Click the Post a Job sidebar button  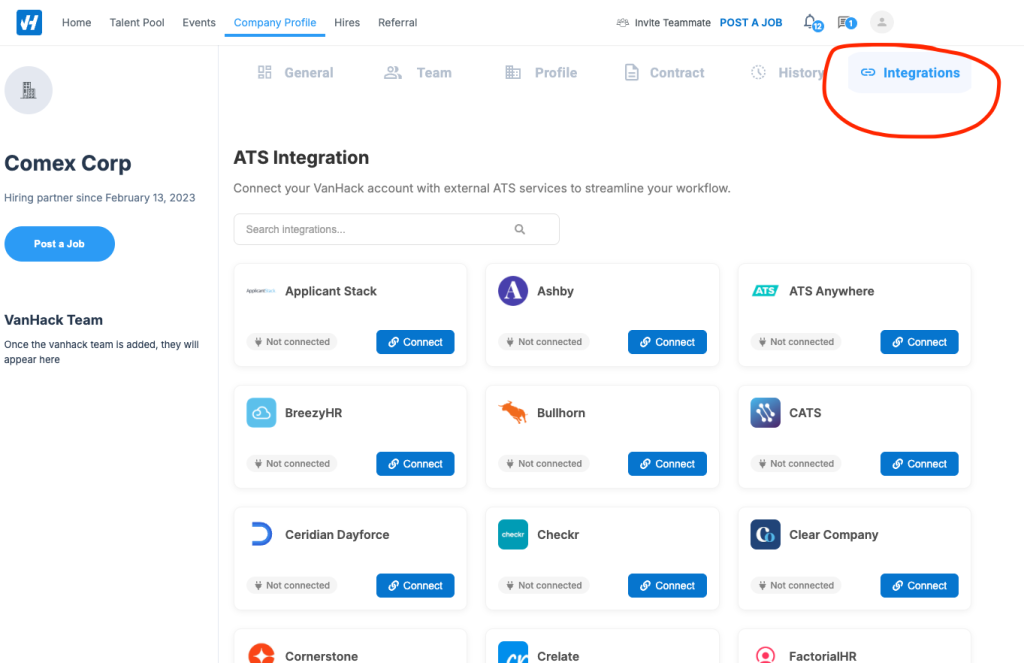pyautogui.click(x=59, y=243)
